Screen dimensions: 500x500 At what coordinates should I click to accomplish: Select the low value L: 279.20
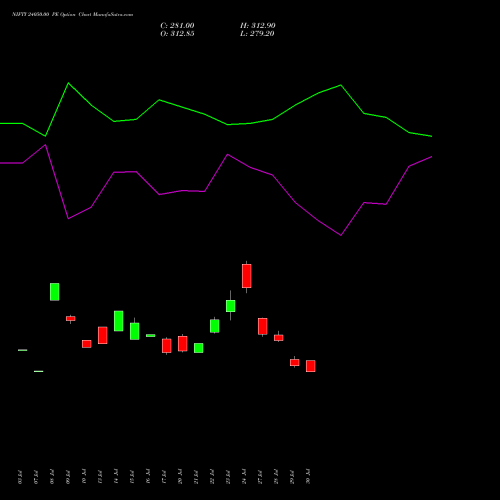point(257,34)
